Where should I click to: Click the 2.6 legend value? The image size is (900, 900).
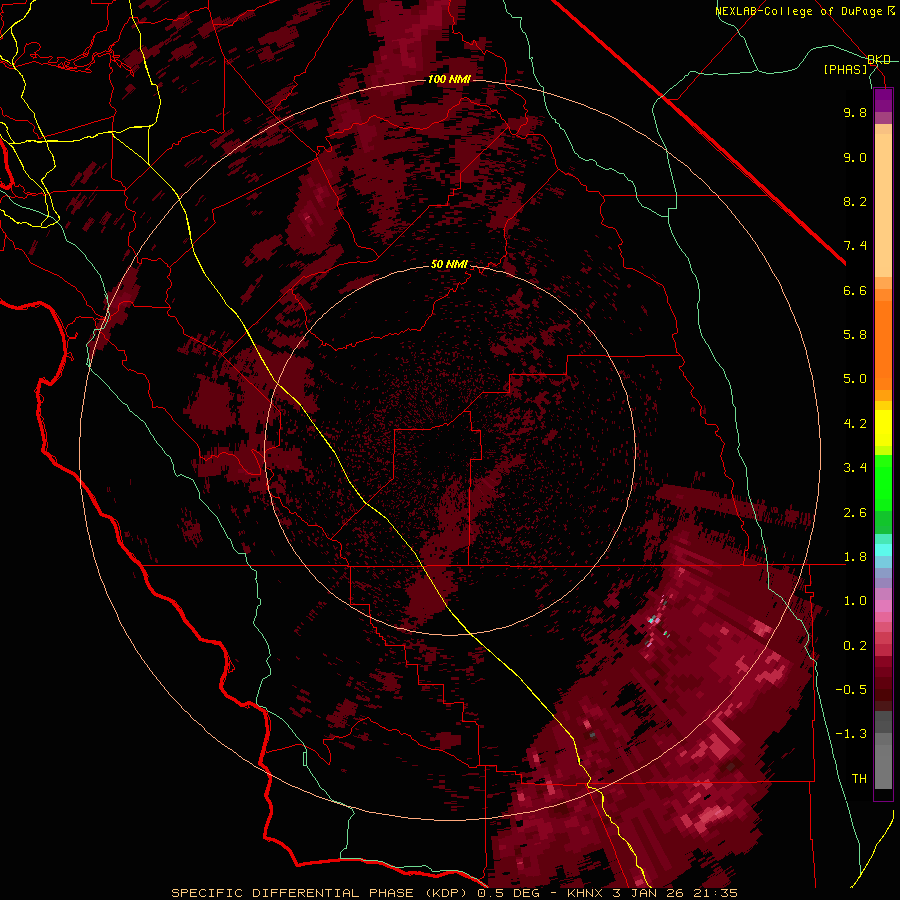855,513
